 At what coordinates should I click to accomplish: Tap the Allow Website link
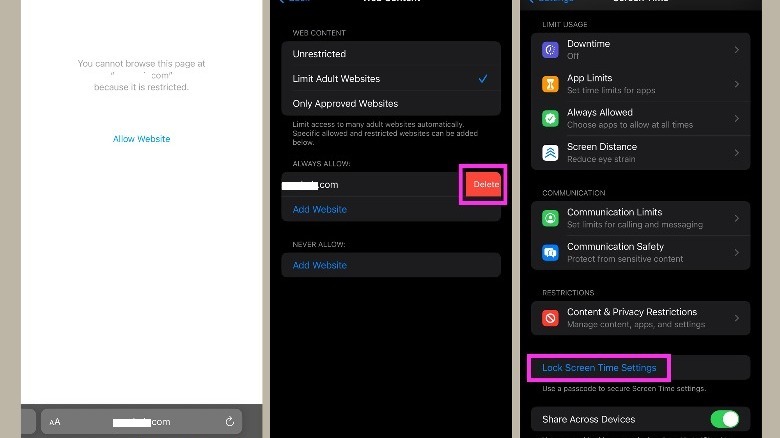pos(141,139)
